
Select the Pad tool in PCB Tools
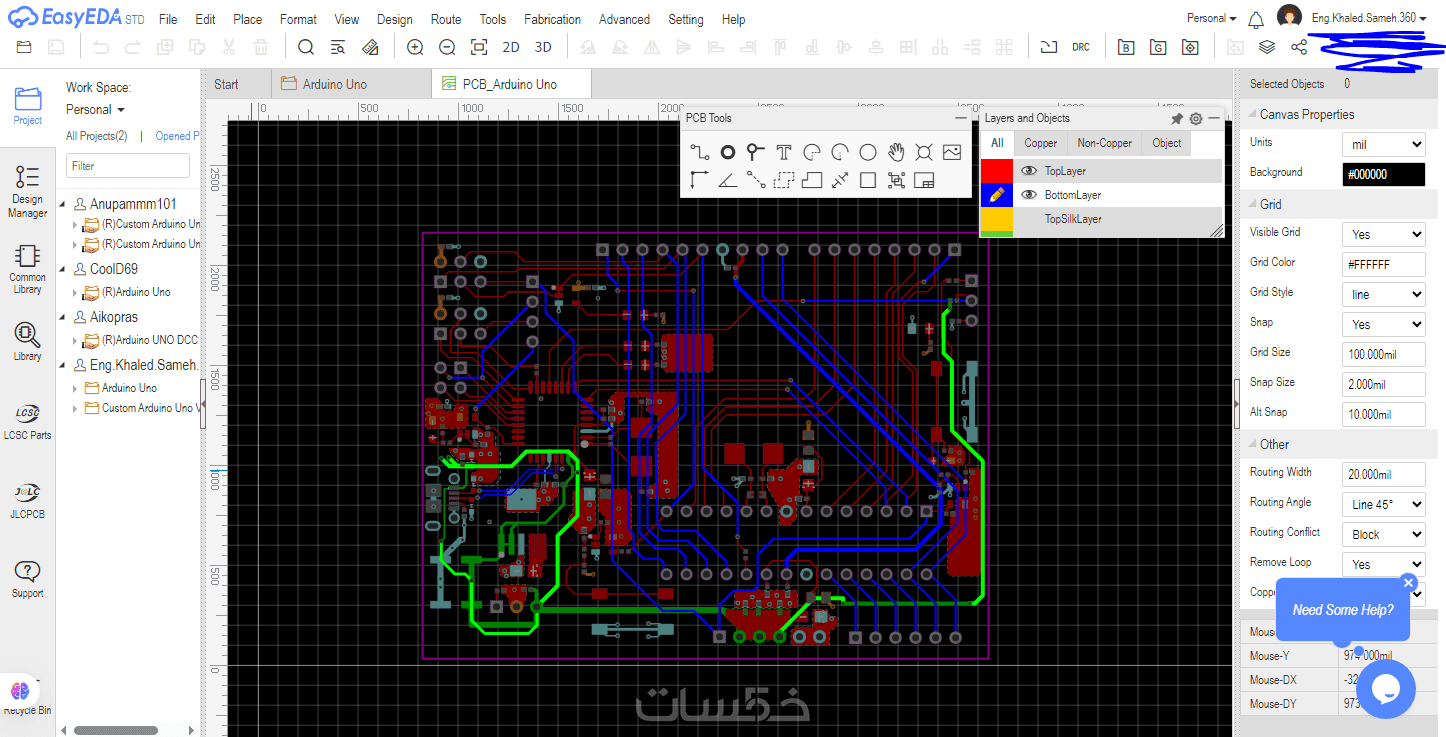click(728, 152)
